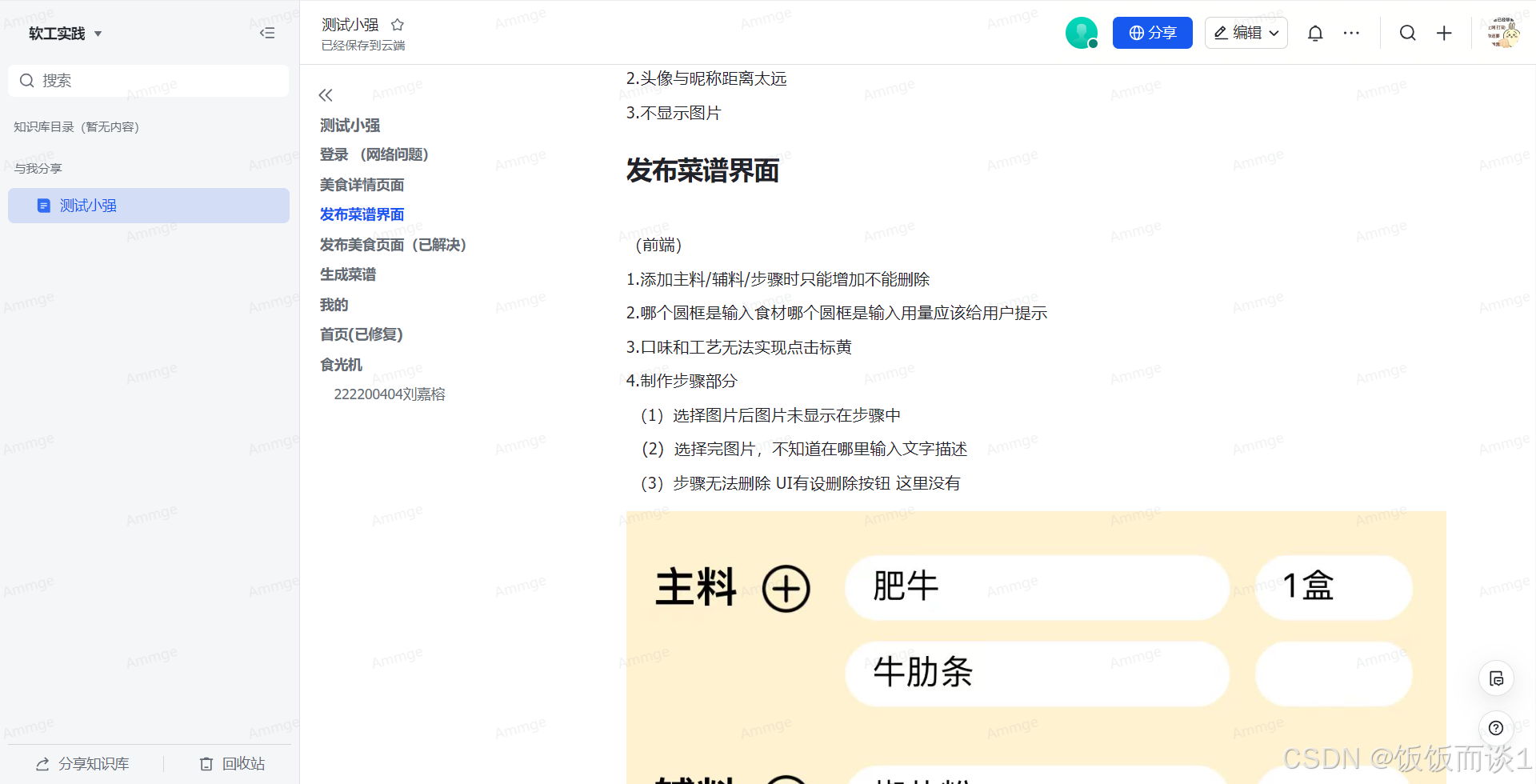This screenshot has width=1536, height=784.
Task: Click the 知识库目录 (暂无内容) label
Action: (x=77, y=127)
